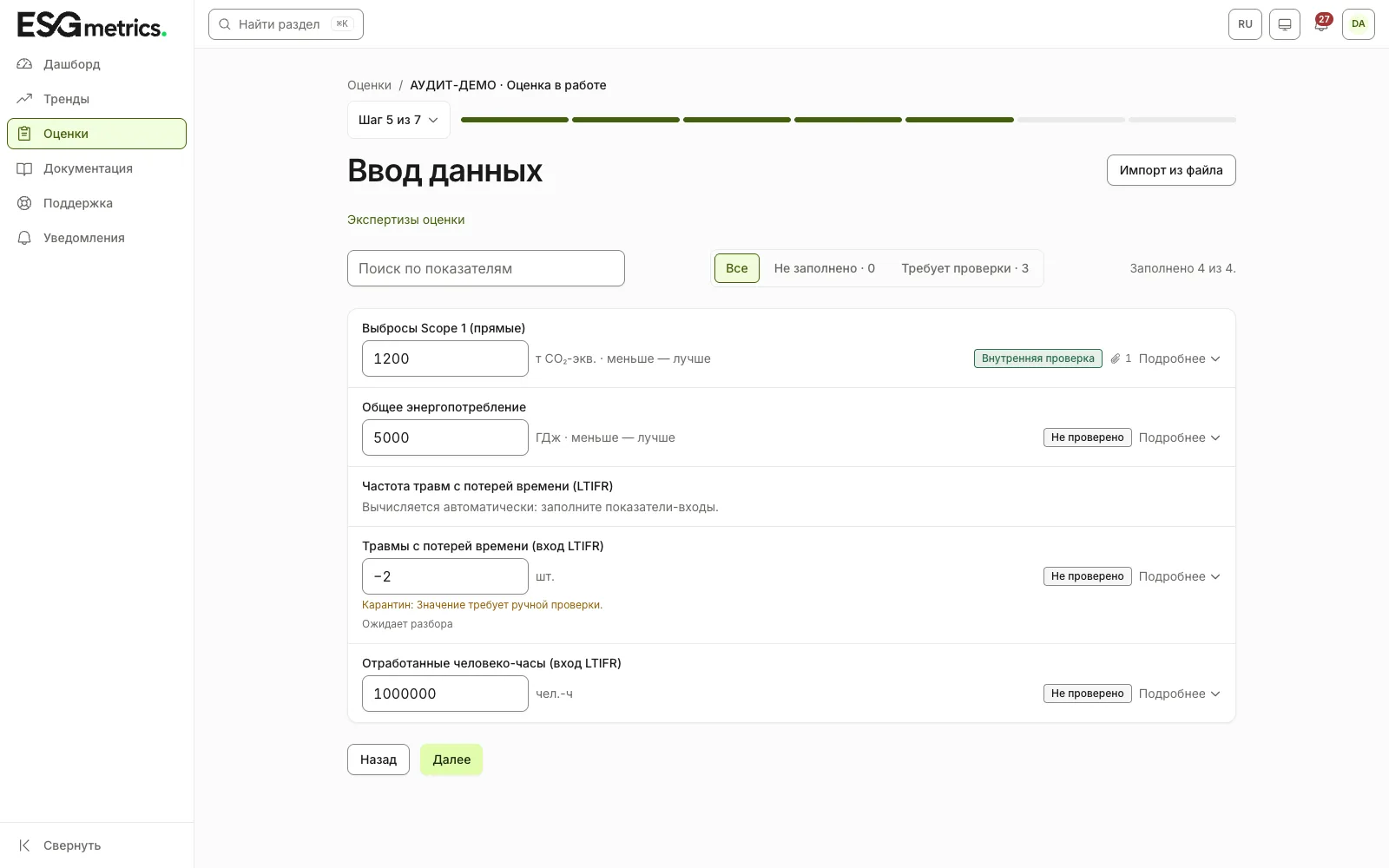Open Тренды trend arrow icon
The width and height of the screenshot is (1389, 868).
coord(24,99)
